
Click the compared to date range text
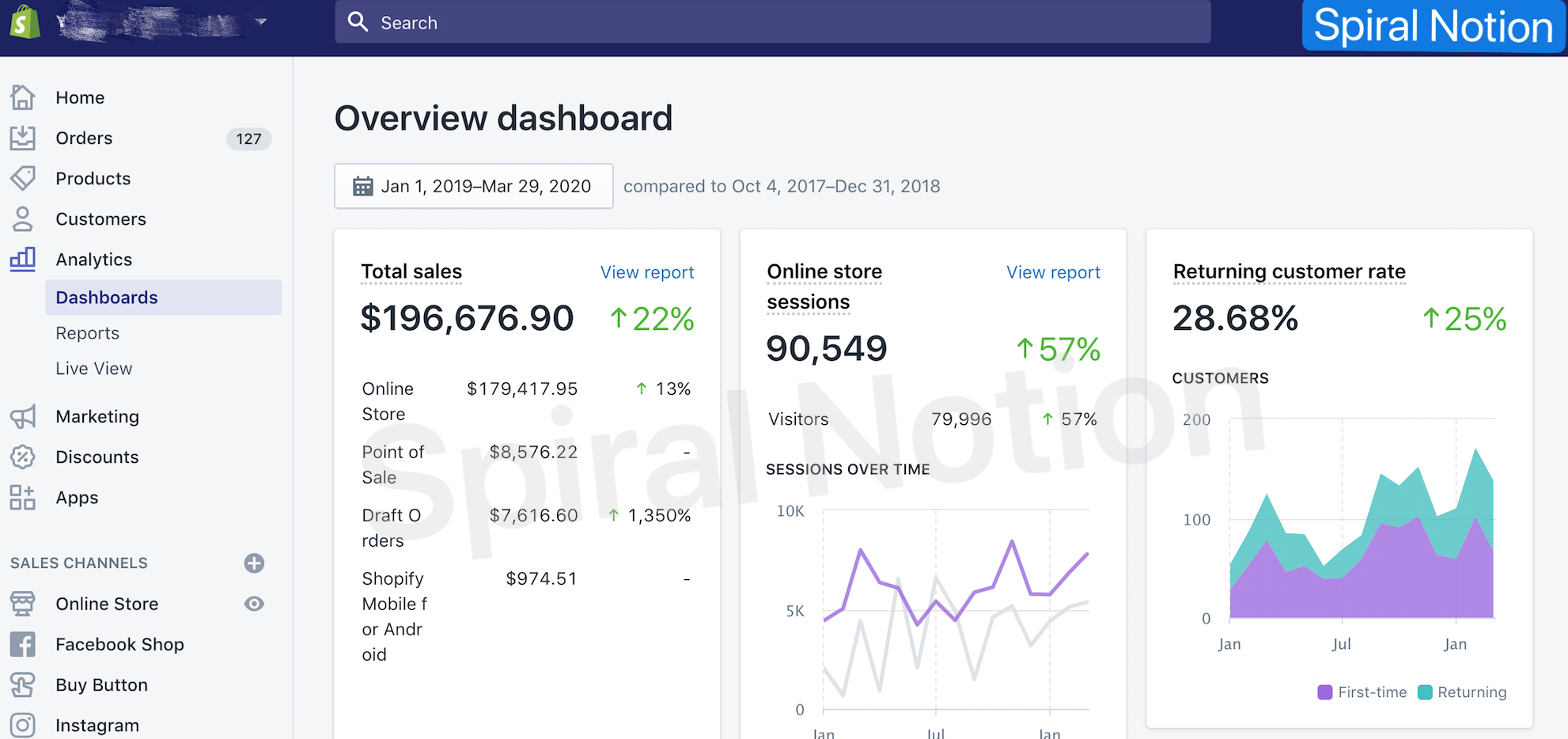point(782,186)
